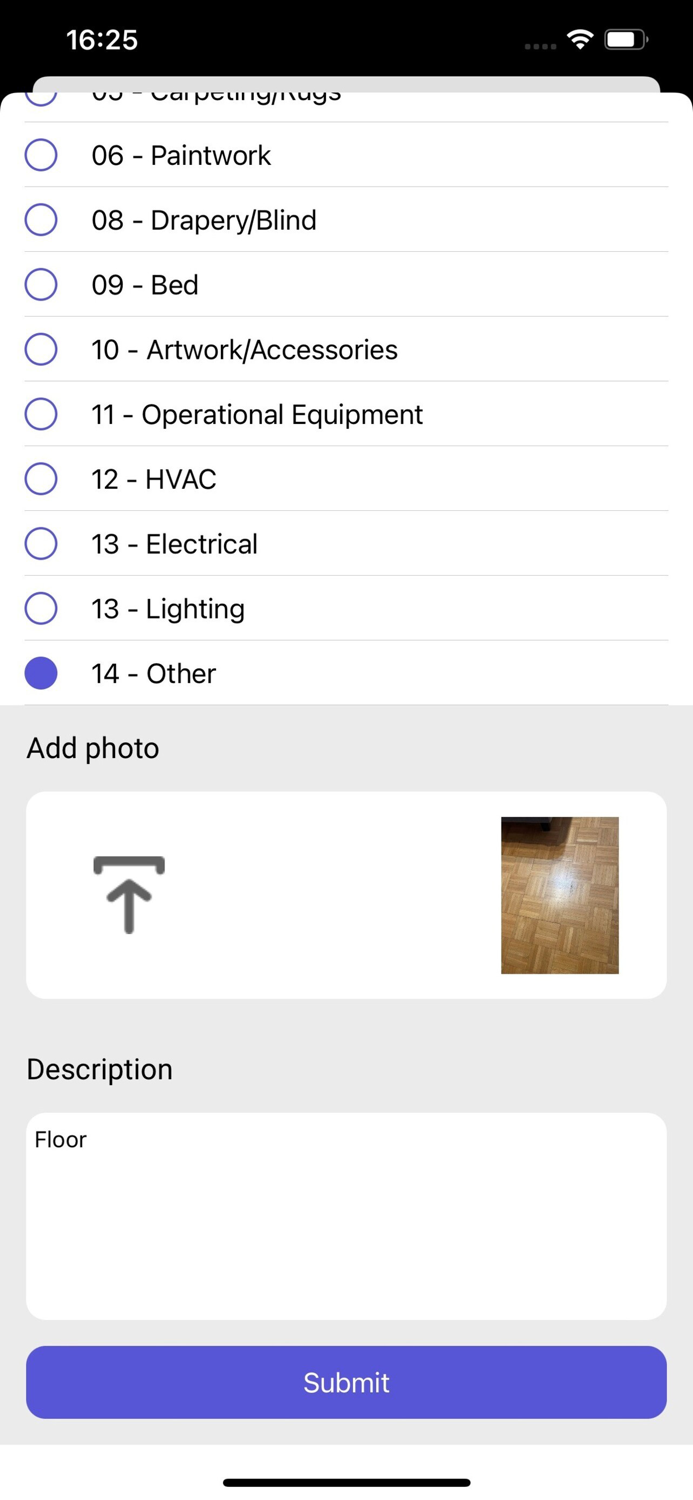Screen dimensions: 693x1500
Task: Tap the Submit button
Action: tap(346, 1382)
